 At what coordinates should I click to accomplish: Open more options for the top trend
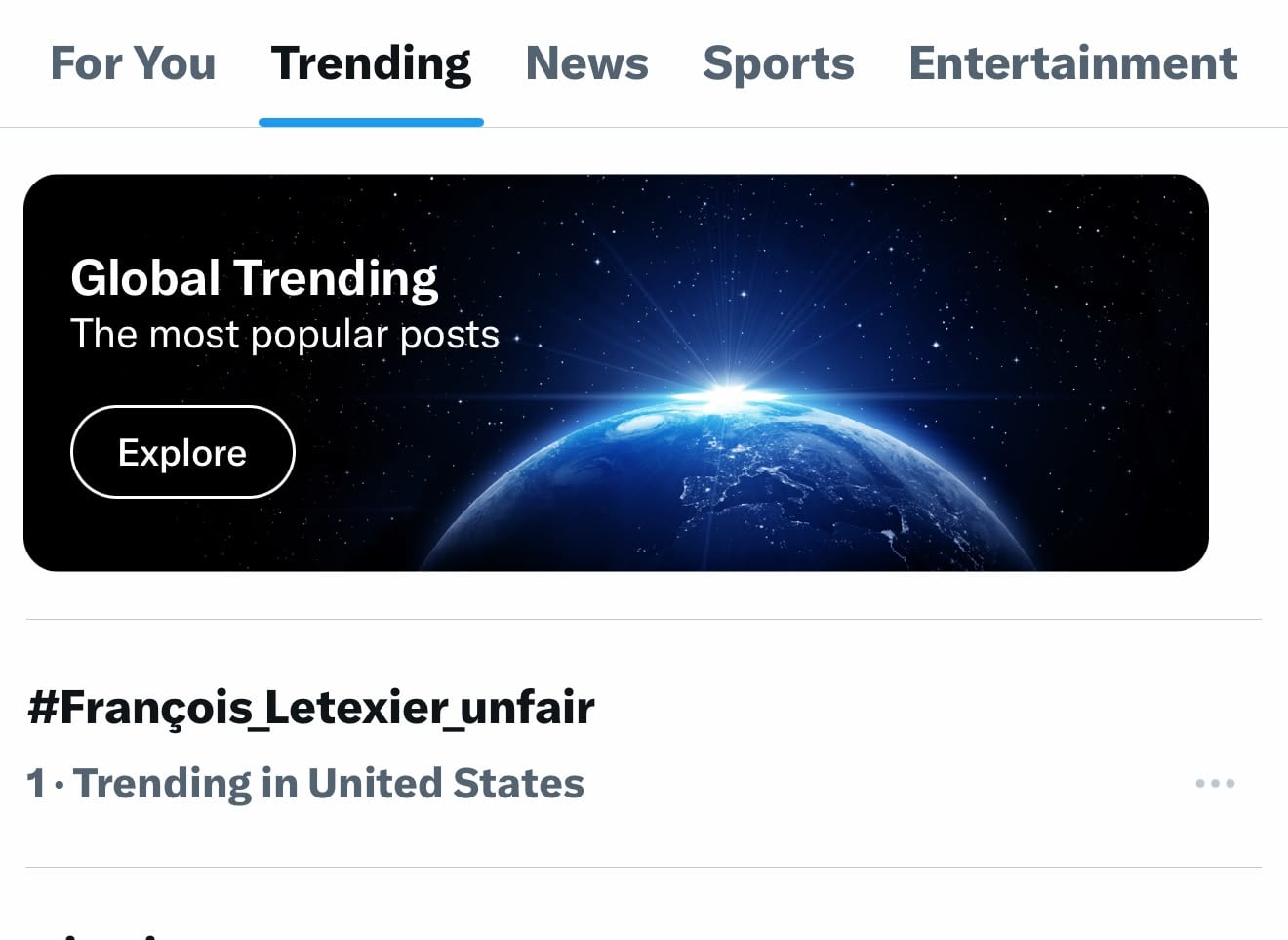point(1215,783)
